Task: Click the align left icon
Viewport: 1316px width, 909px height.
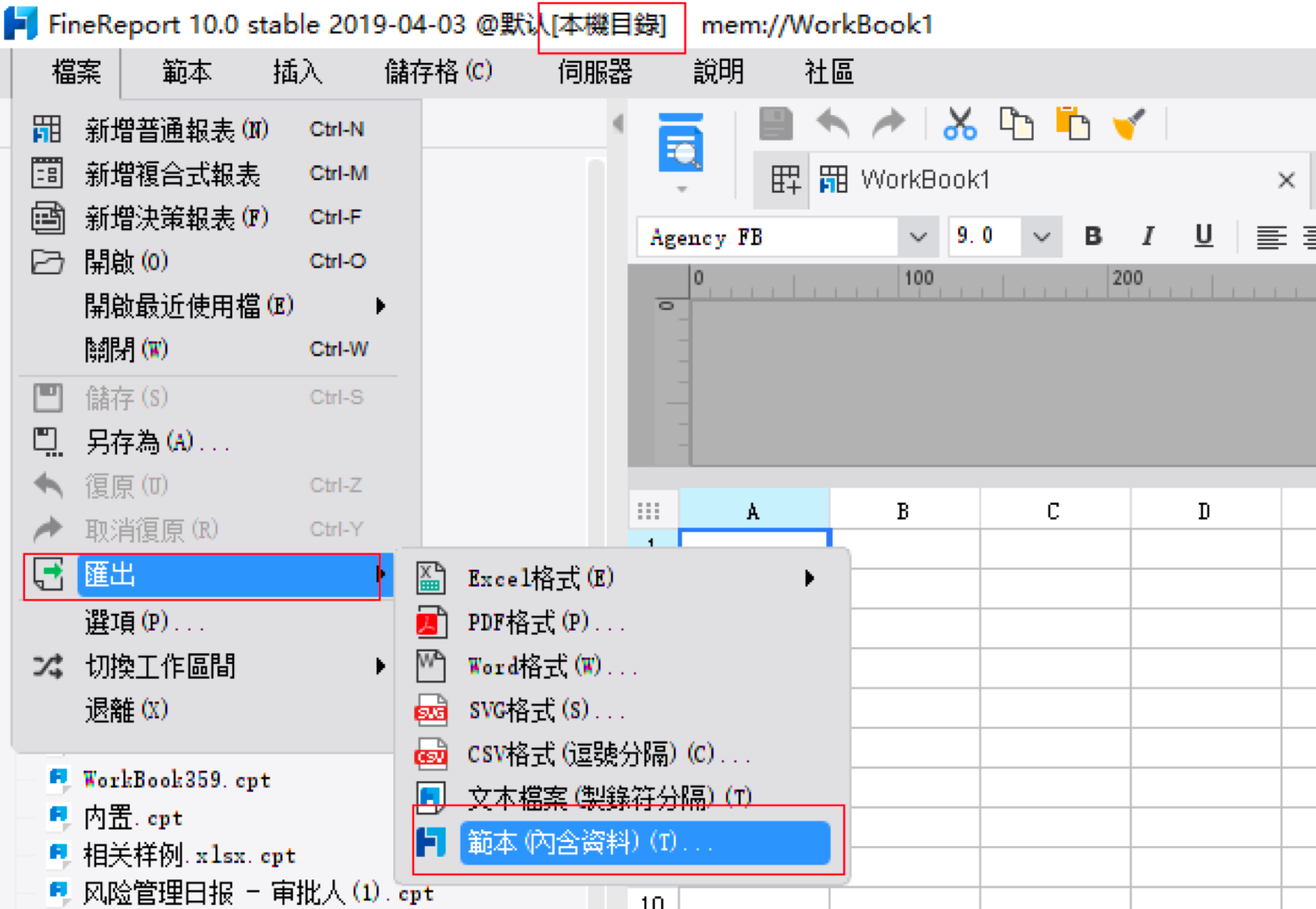Action: pyautogui.click(x=1271, y=237)
